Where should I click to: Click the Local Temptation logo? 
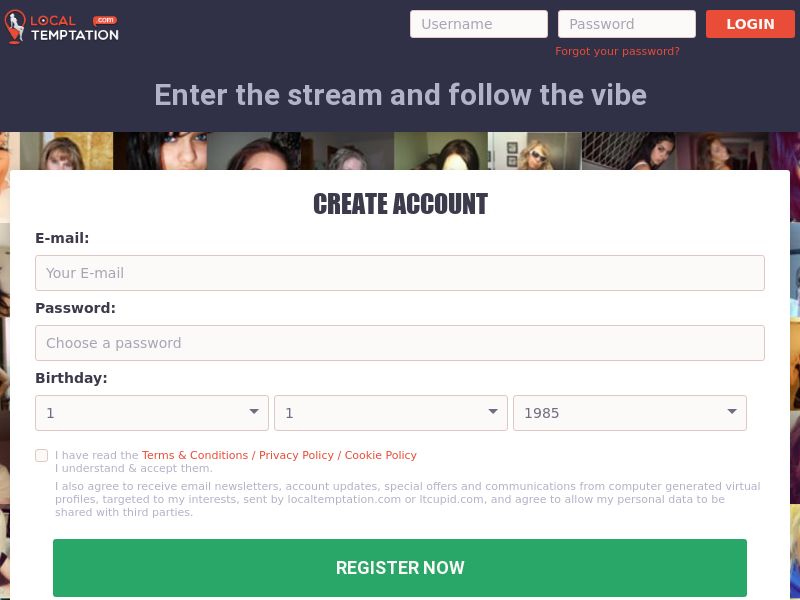coord(62,27)
